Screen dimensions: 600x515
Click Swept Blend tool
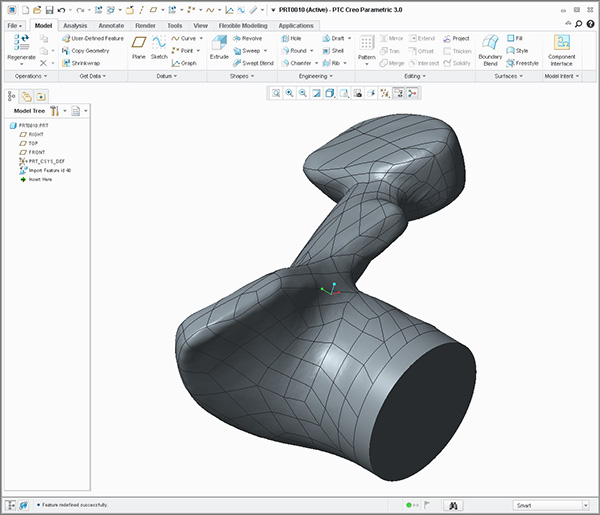253,63
